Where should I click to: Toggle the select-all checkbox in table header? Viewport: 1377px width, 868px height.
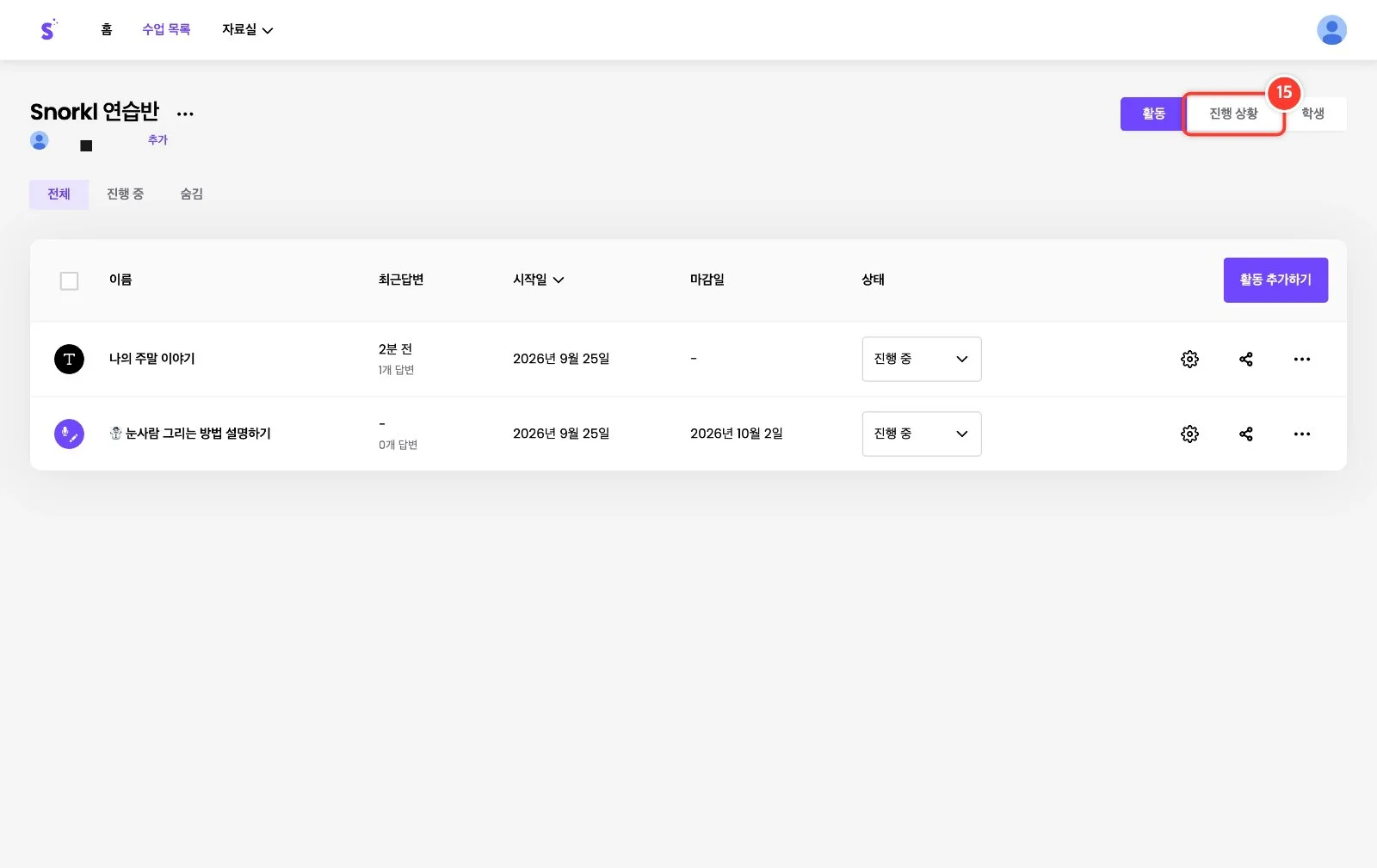click(x=69, y=280)
